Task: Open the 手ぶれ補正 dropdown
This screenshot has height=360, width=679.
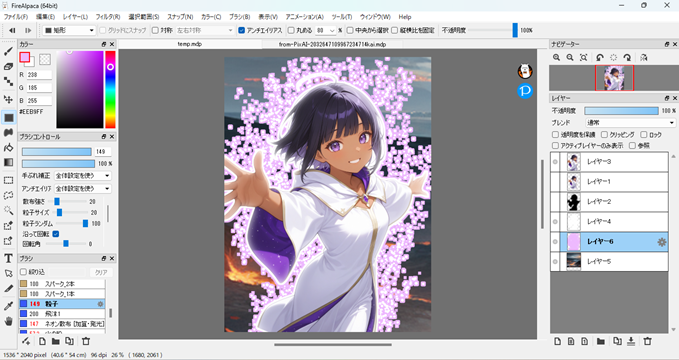Action: (82, 176)
